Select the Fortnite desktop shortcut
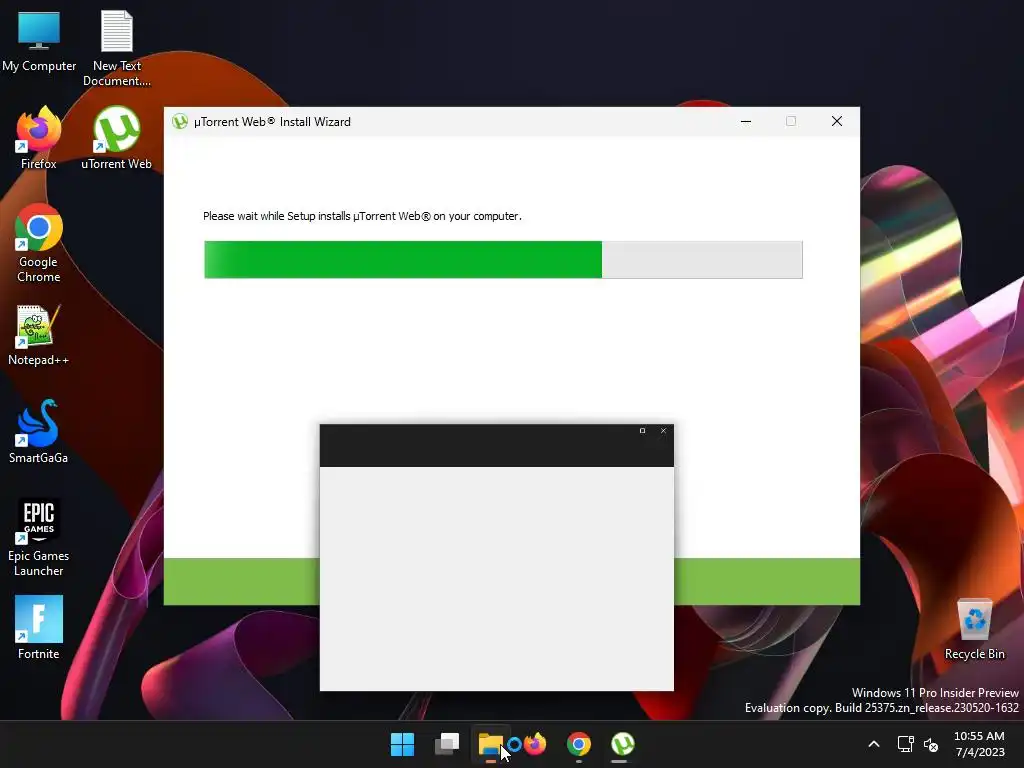This screenshot has width=1024, height=768. click(x=39, y=628)
